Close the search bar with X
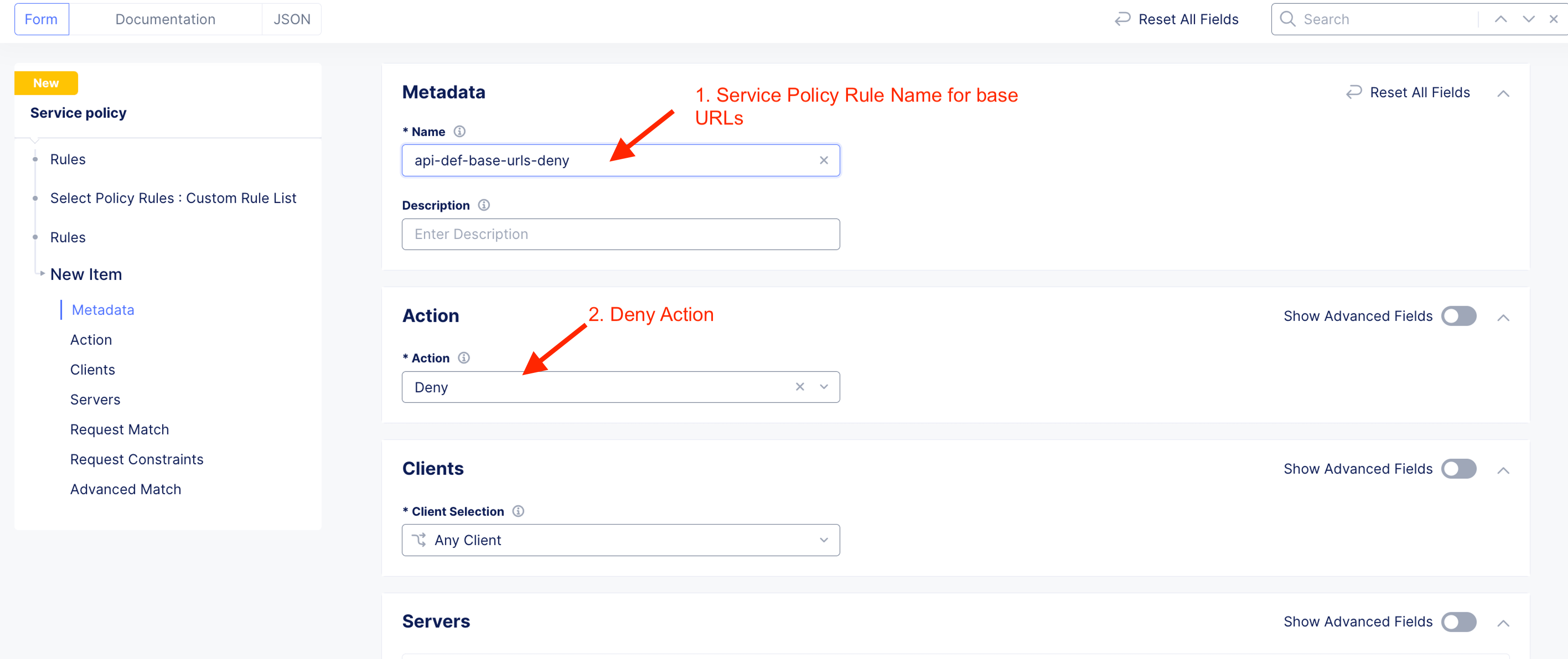 click(1553, 20)
